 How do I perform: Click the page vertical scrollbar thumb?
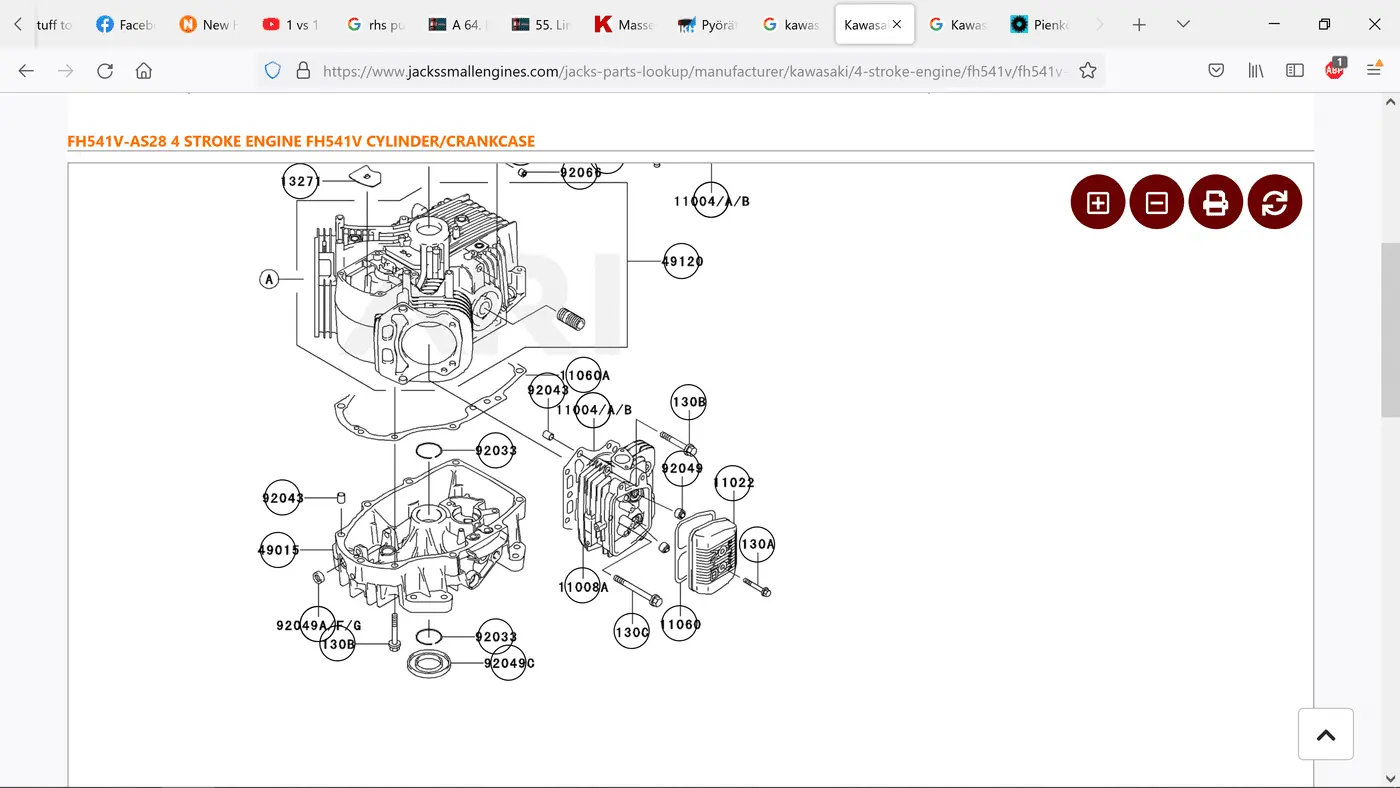pos(1390,330)
